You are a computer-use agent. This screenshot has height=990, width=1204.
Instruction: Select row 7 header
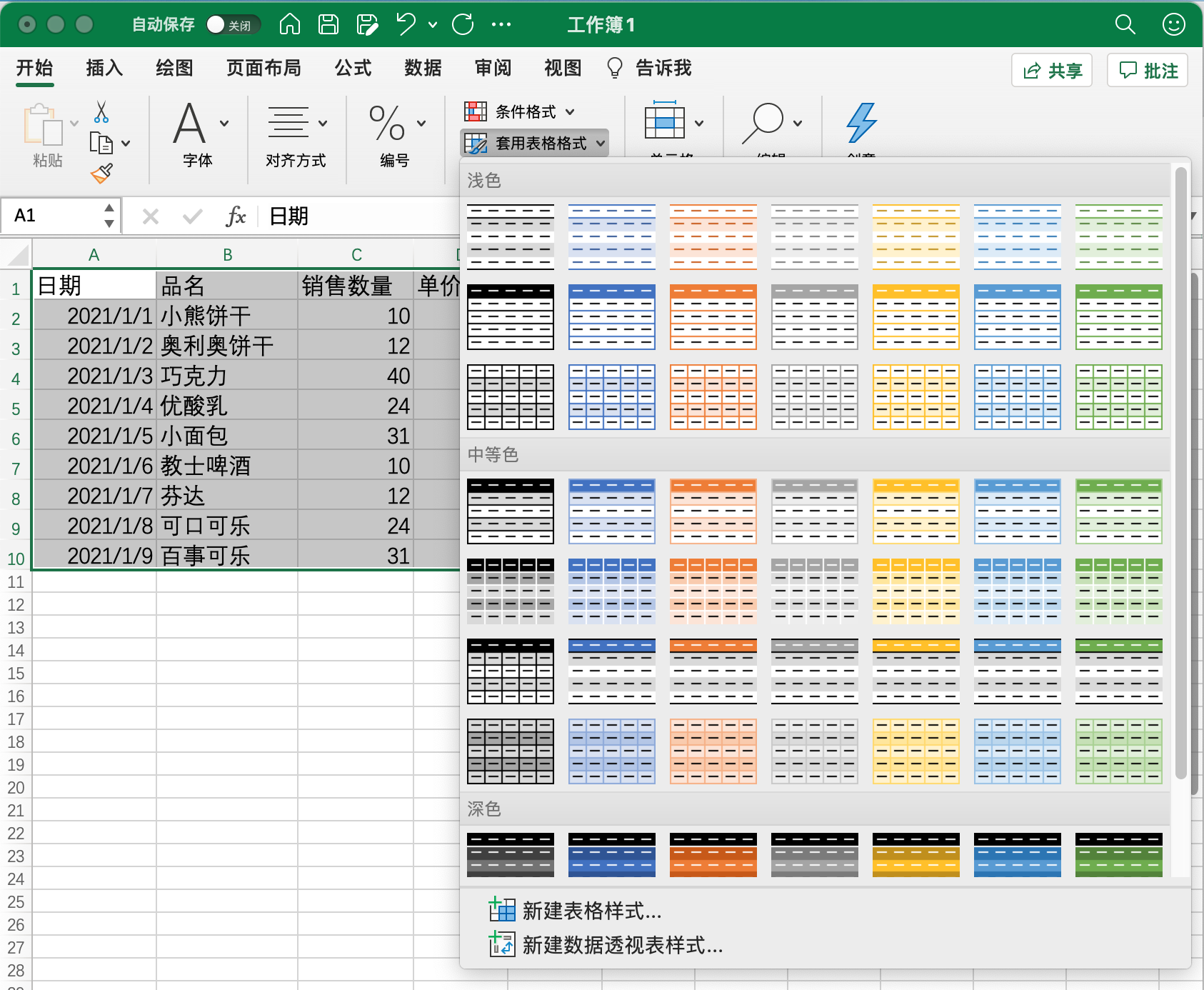[x=16, y=469]
